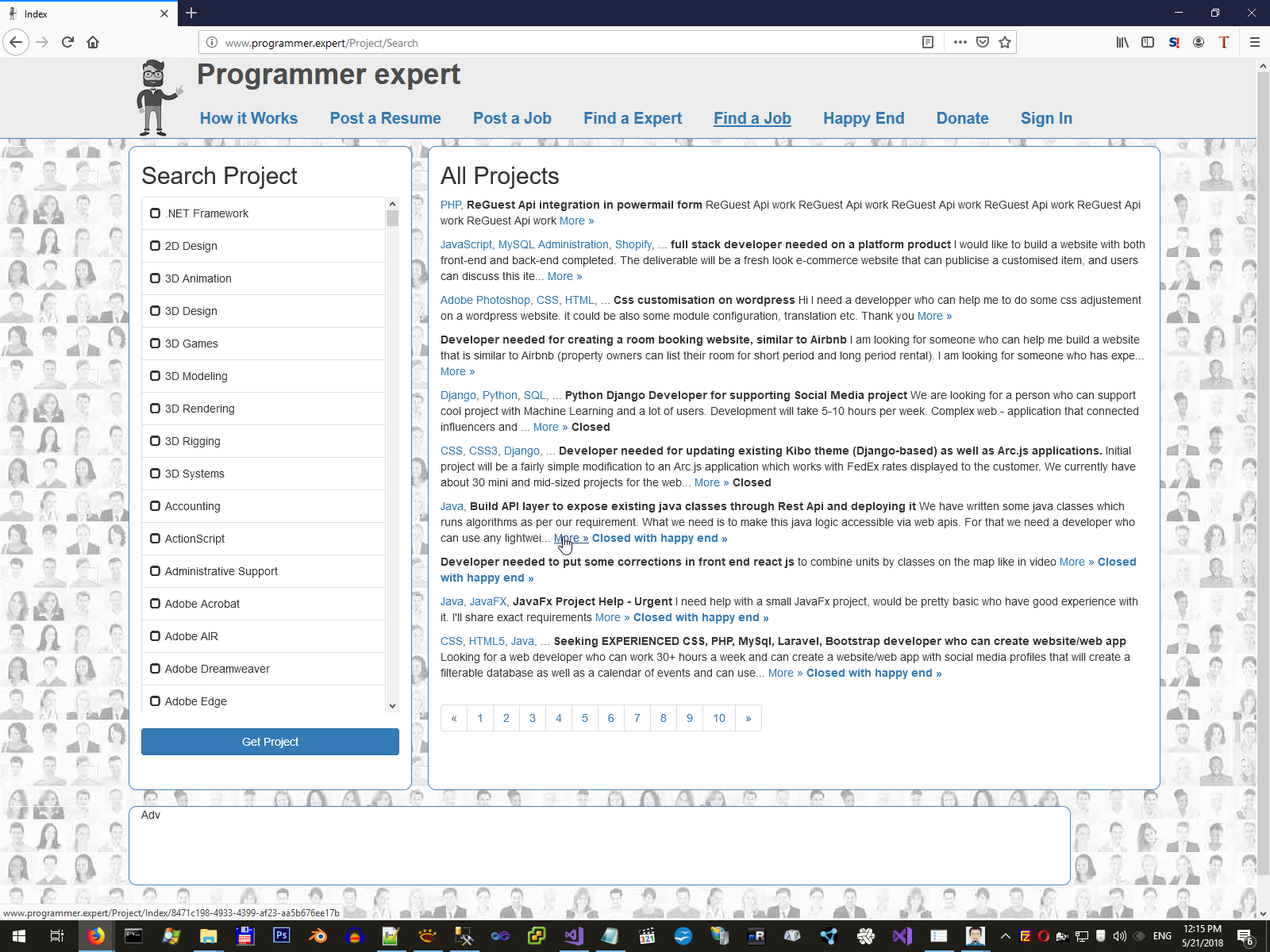Click the Get Project button
This screenshot has width=1270, height=952.
point(270,742)
